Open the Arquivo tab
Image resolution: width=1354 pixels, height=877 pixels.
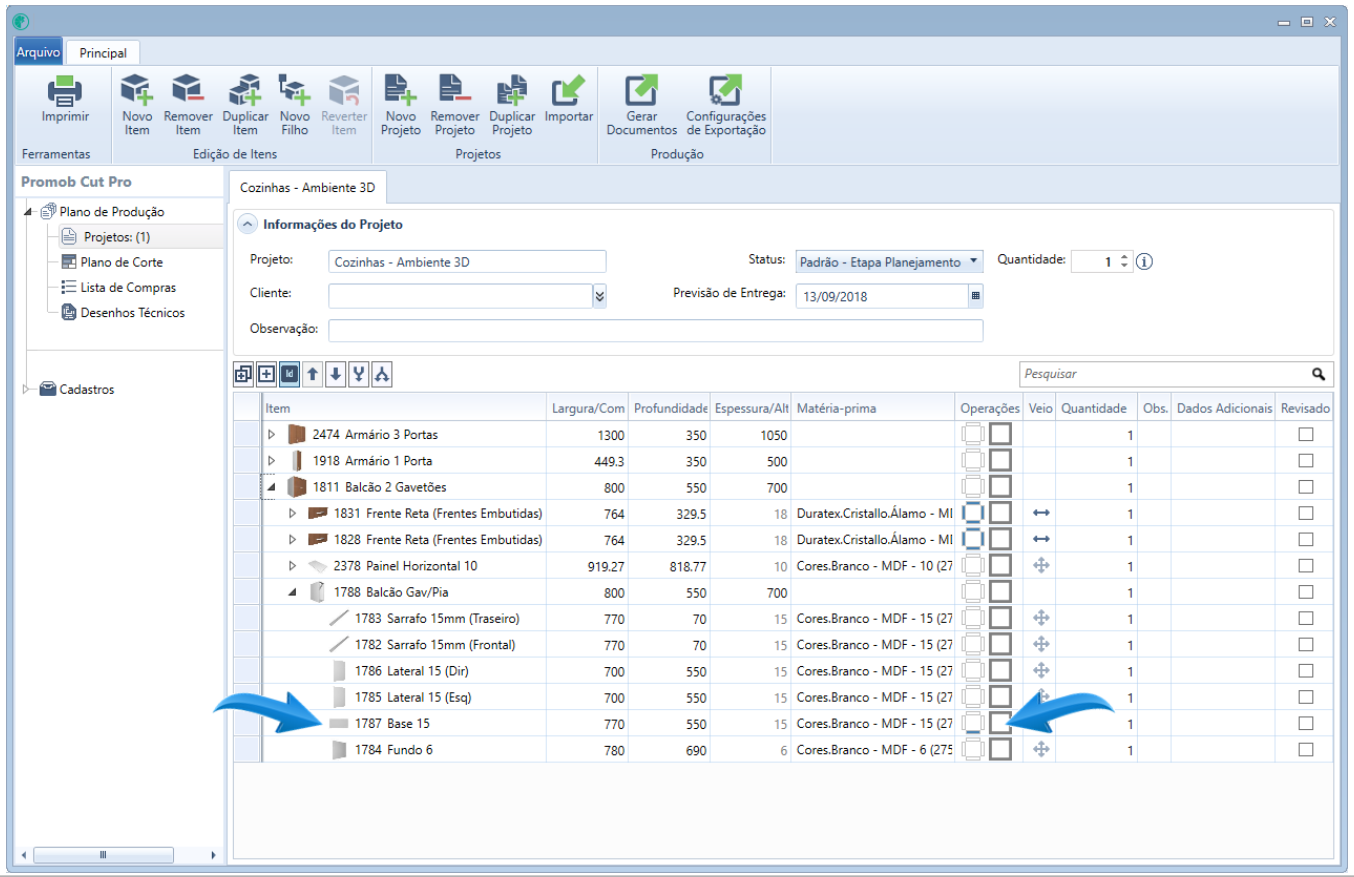[x=39, y=53]
